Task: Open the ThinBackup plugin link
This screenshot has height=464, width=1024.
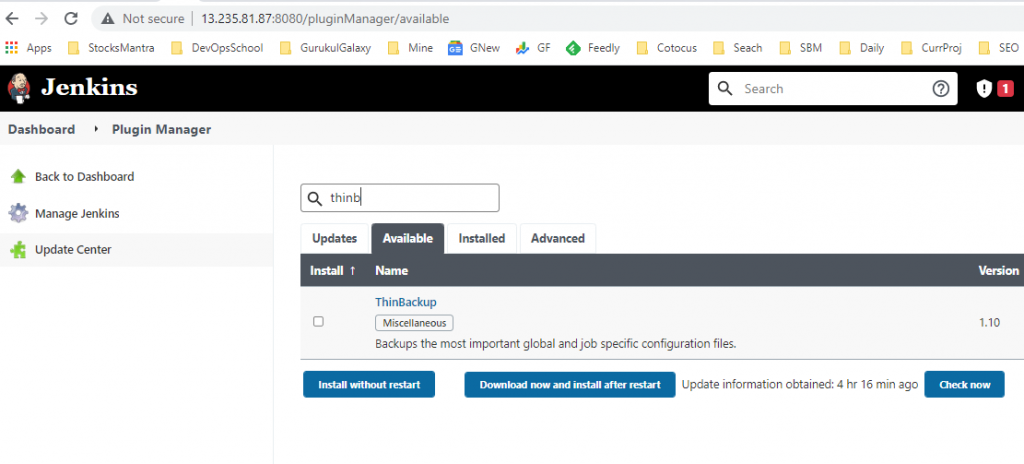Action: 405,302
